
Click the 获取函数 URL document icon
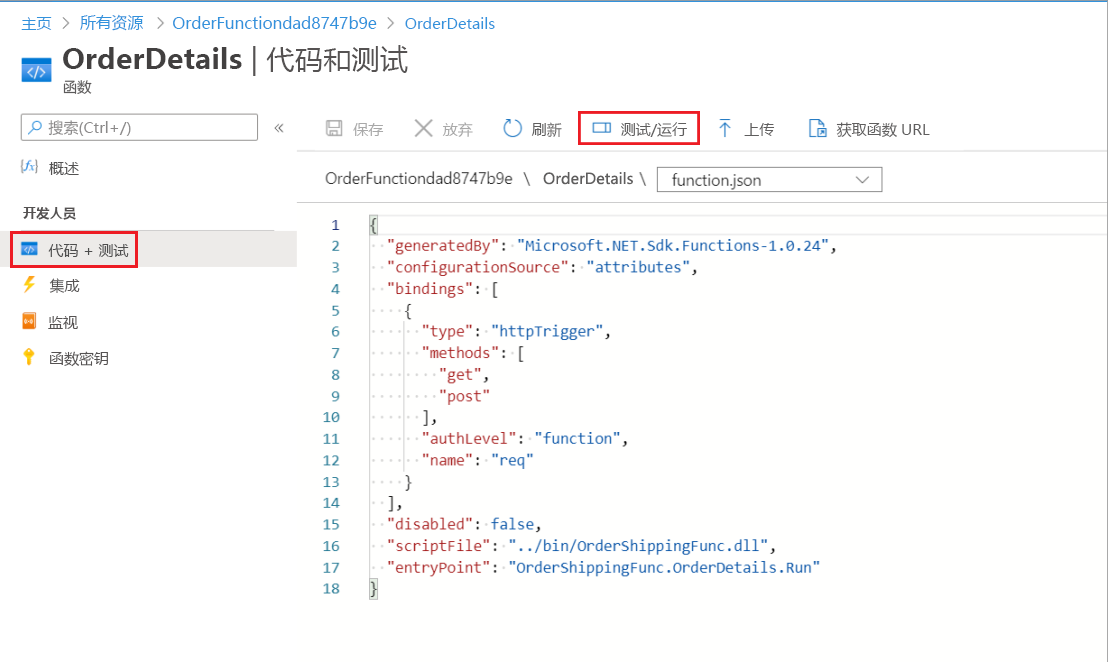click(x=818, y=128)
